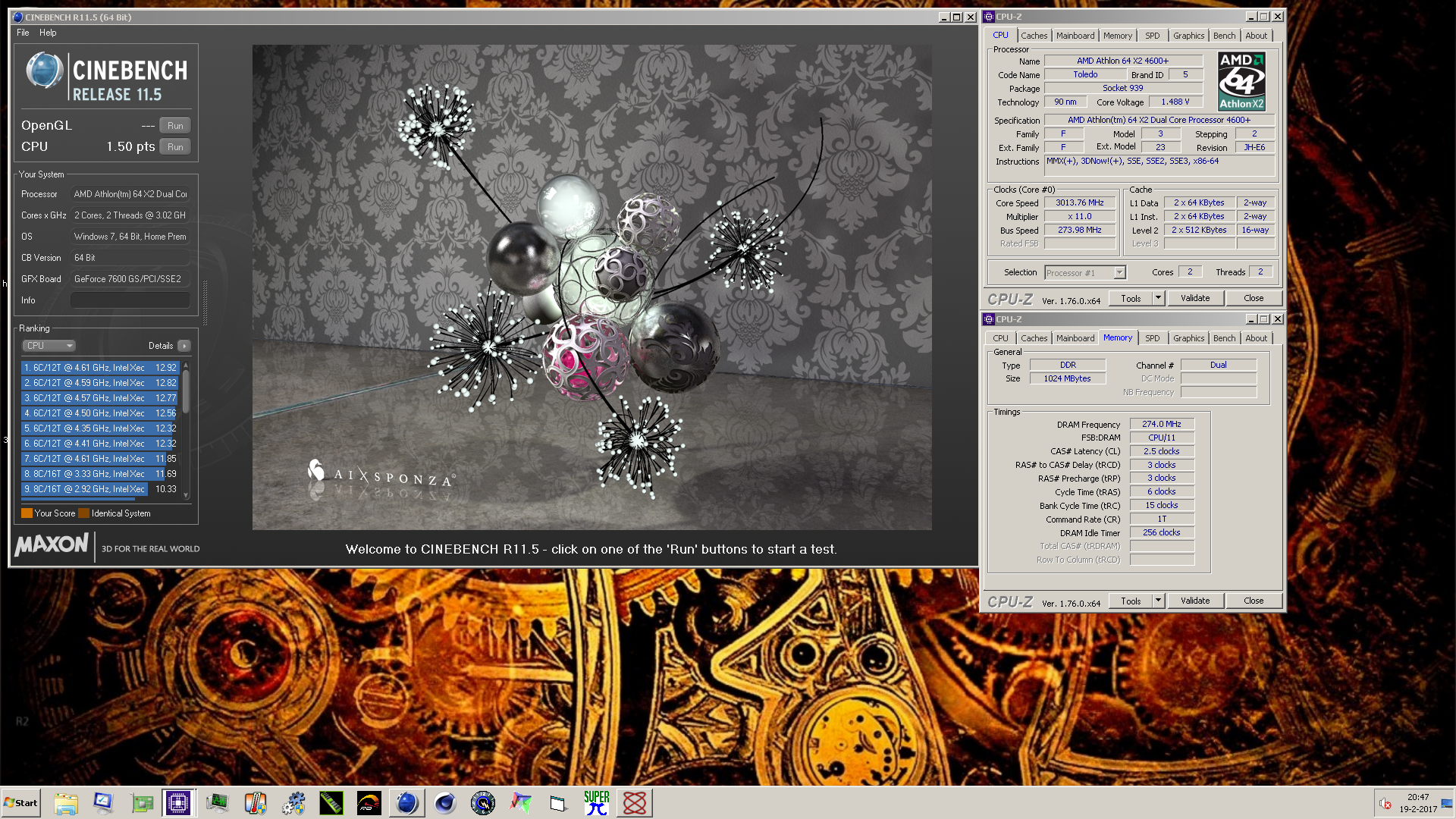Viewport: 1456px width, 819px height.
Task: Click the red speedometer gauge taskbar icon
Action: [369, 803]
